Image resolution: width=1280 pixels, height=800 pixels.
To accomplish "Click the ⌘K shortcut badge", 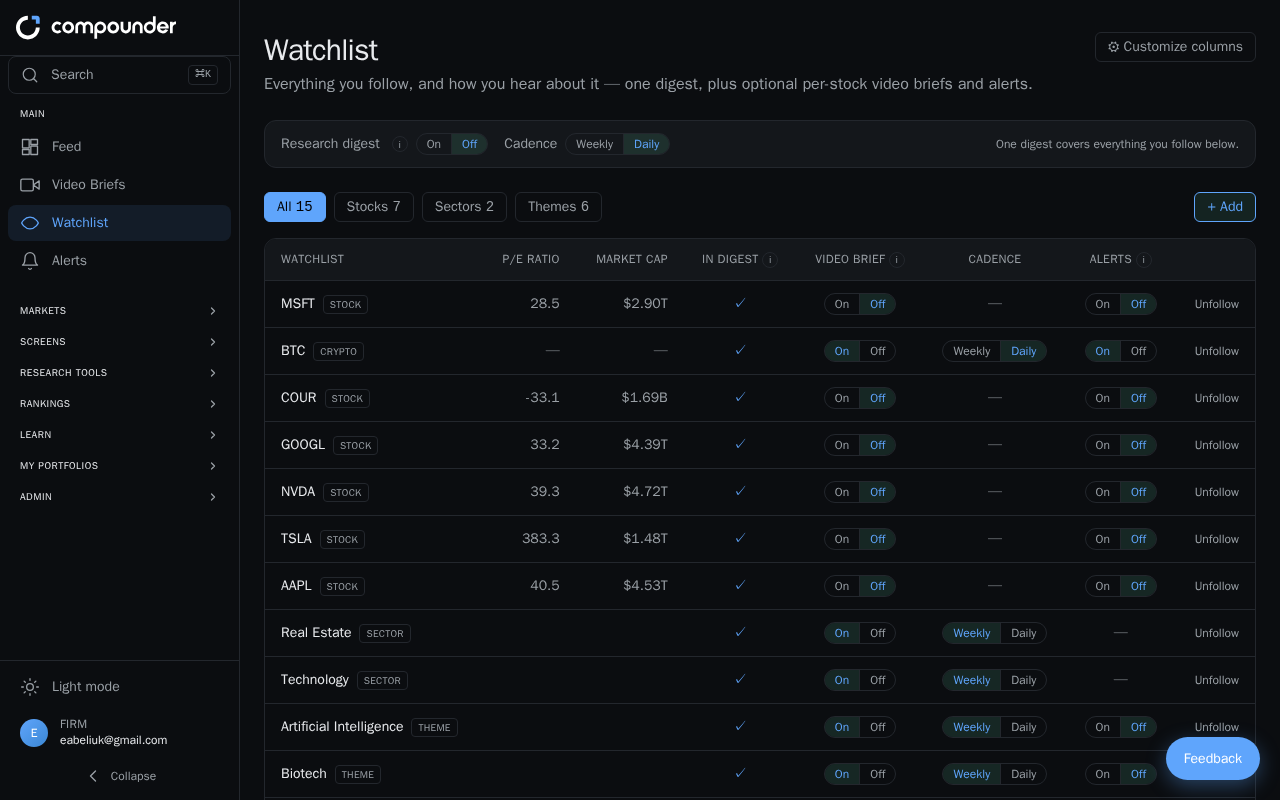I will click(x=203, y=74).
